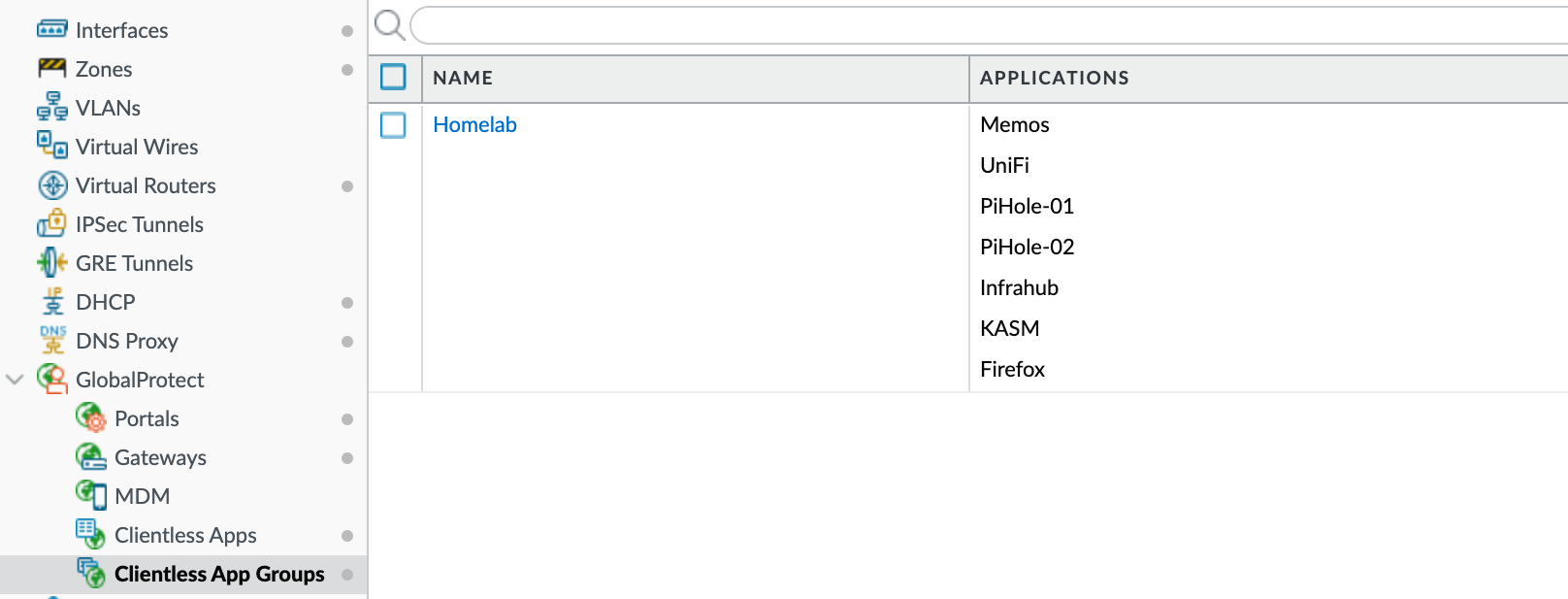Screen dimensions: 1568x599
Task: Click the GlobalProtect globe icon
Action: point(52,379)
